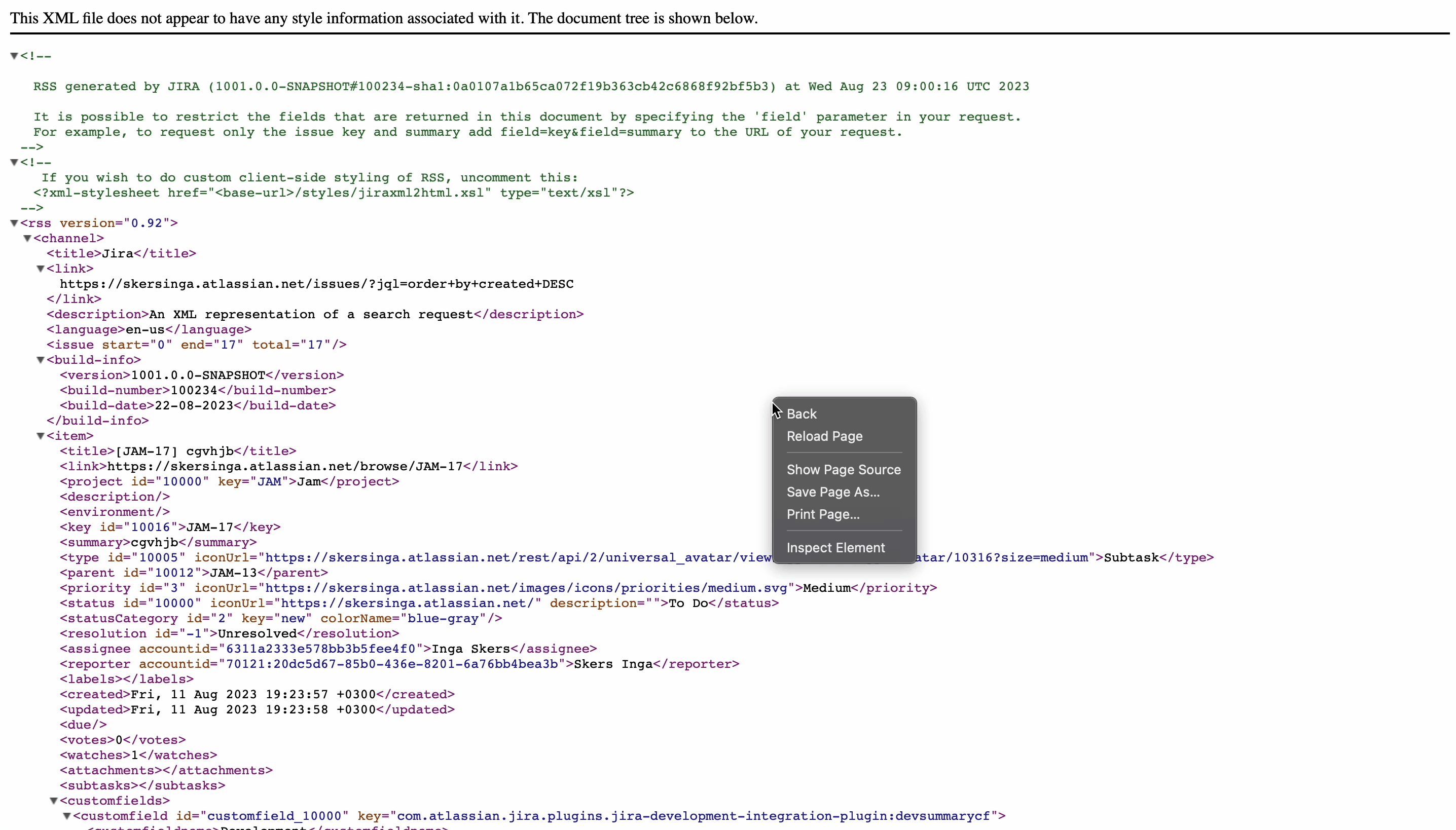This screenshot has height=830, width=1456.
Task: Collapse the item element triangle
Action: 41,436
